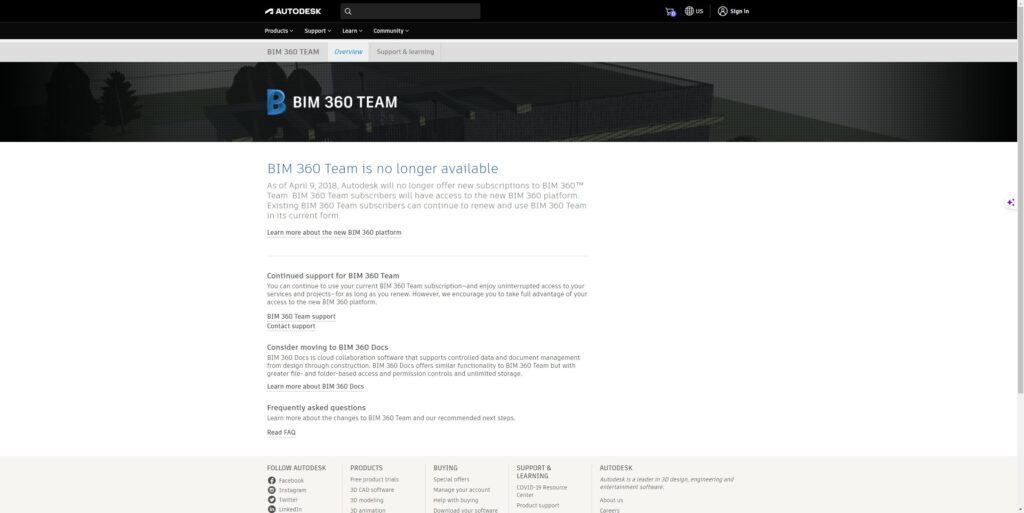Open 3D CAD software footer link
Image resolution: width=1024 pixels, height=513 pixels.
point(372,490)
